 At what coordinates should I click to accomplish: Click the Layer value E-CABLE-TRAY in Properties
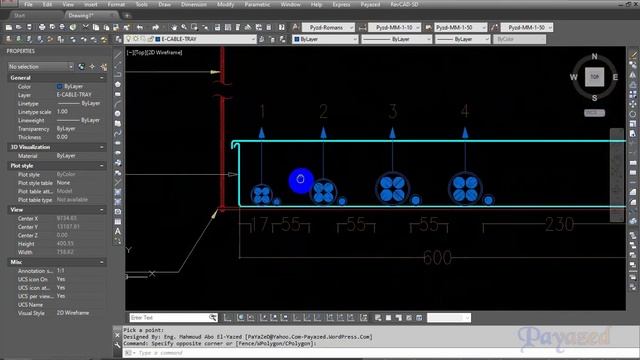[74, 95]
